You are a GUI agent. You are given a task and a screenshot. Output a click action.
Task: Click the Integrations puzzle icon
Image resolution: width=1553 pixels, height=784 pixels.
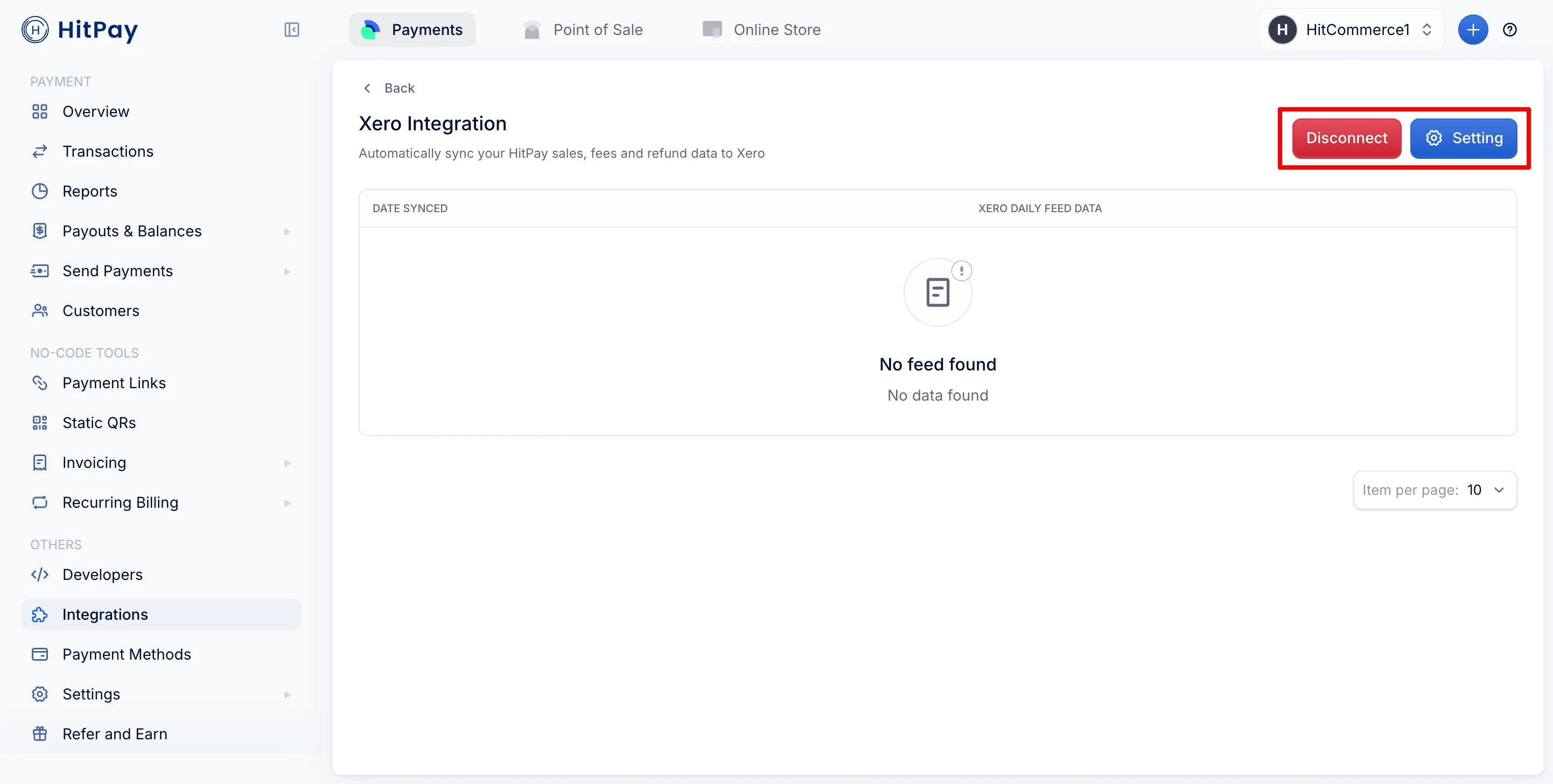pos(40,614)
